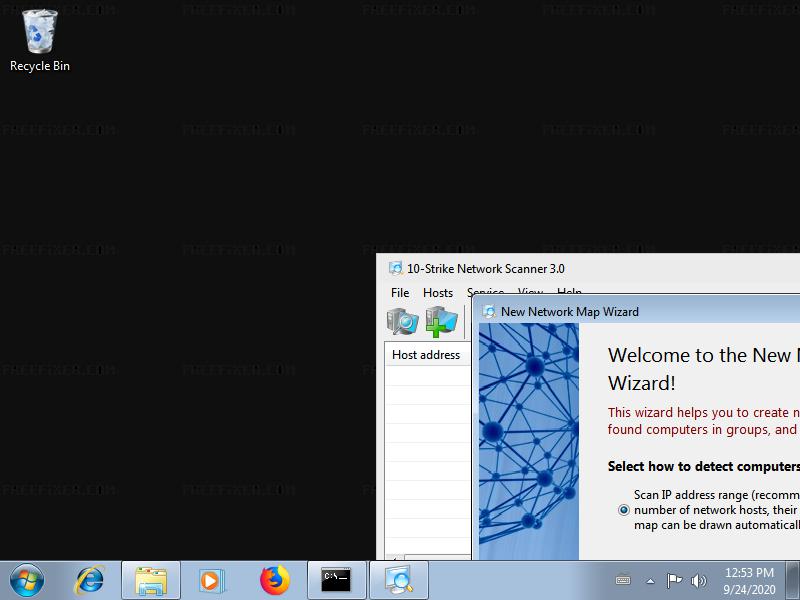Click the 10-Strike Network Scanner taskbar button
800x600 pixels.
(x=399, y=580)
